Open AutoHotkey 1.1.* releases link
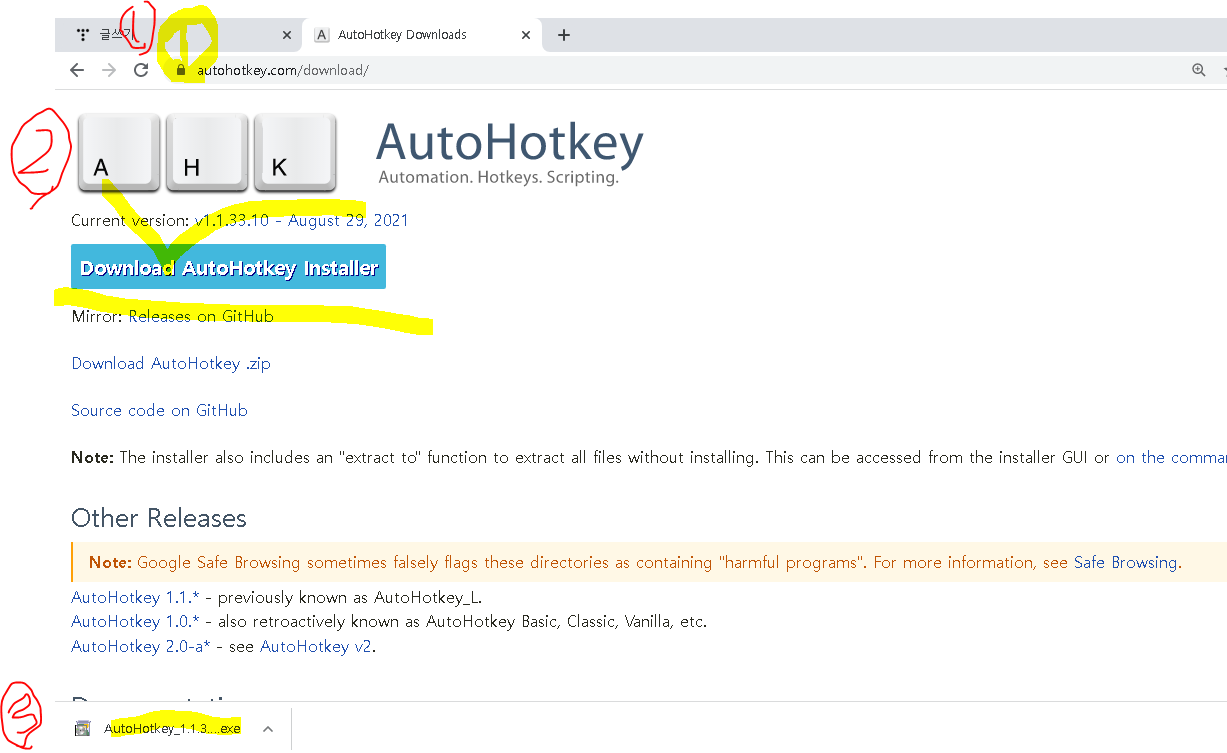Viewport: 1227px width, 753px height. pyautogui.click(x=135, y=597)
